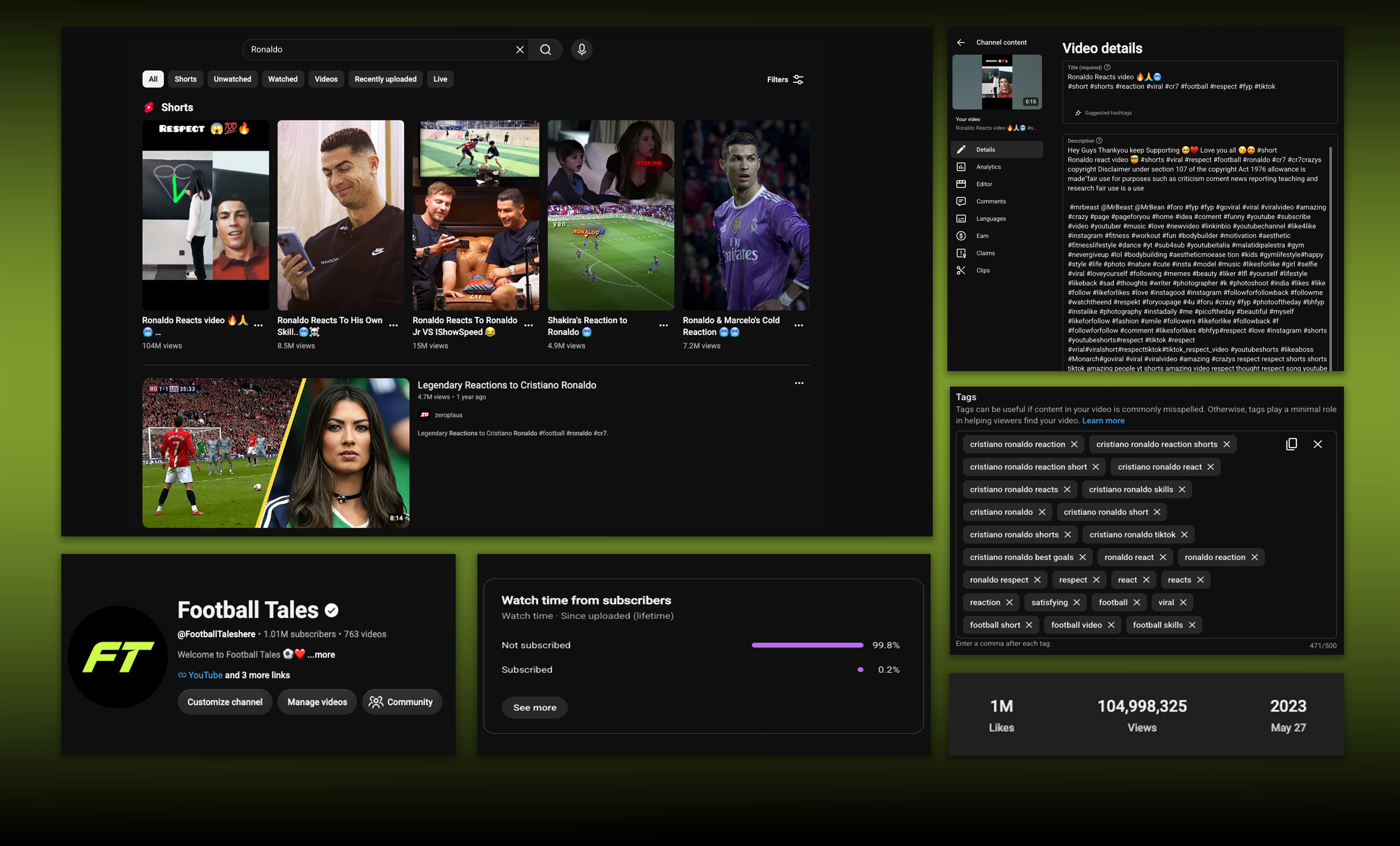Image resolution: width=1400 pixels, height=846 pixels.
Task: Open Analytics chart icon in sidebar
Action: click(961, 167)
